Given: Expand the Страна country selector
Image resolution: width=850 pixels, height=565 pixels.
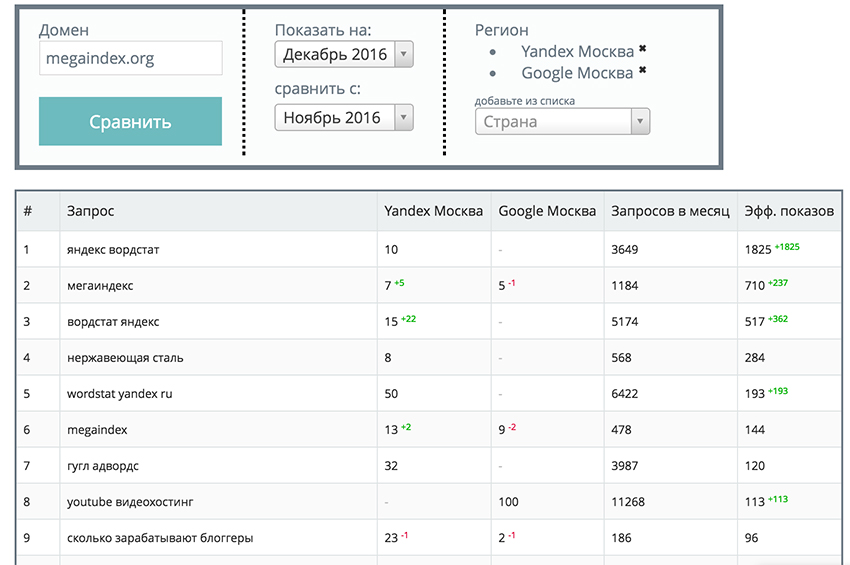Looking at the screenshot, I should pyautogui.click(x=562, y=121).
